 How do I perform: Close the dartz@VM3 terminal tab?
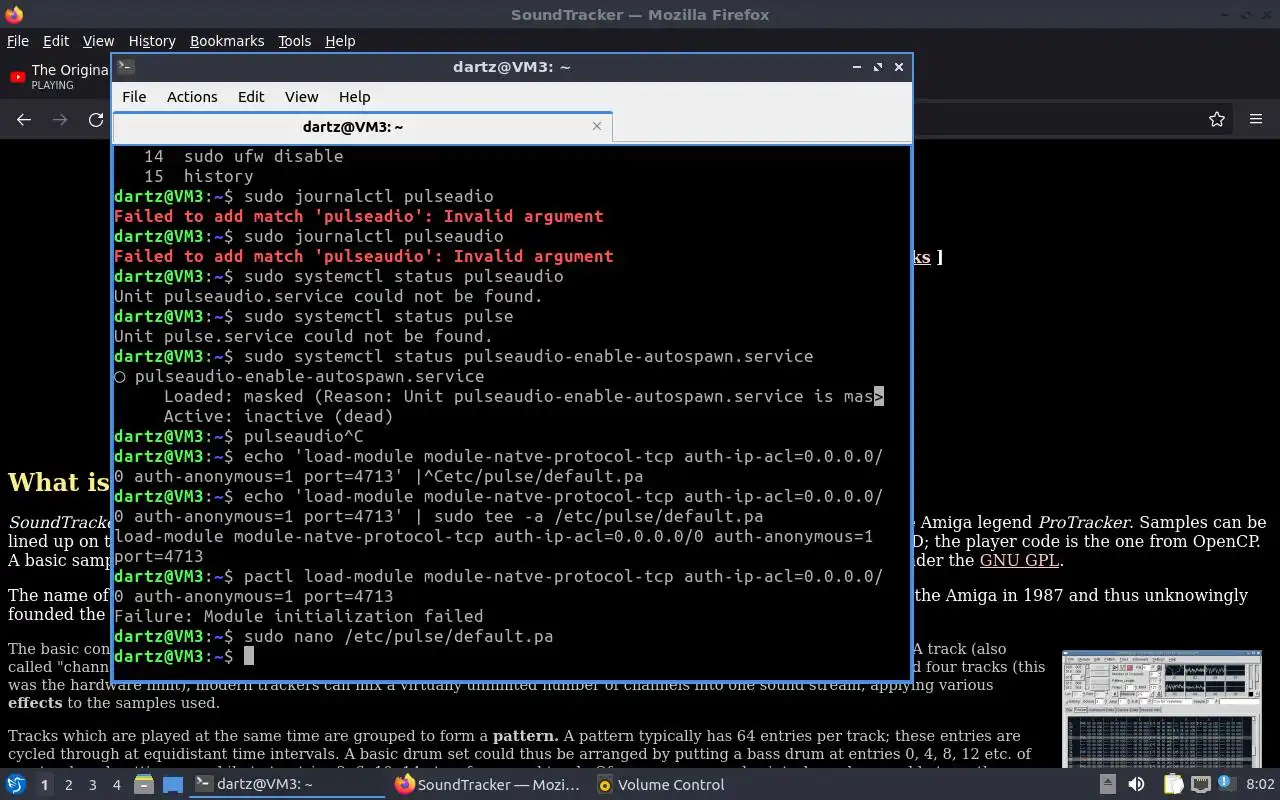(597, 126)
